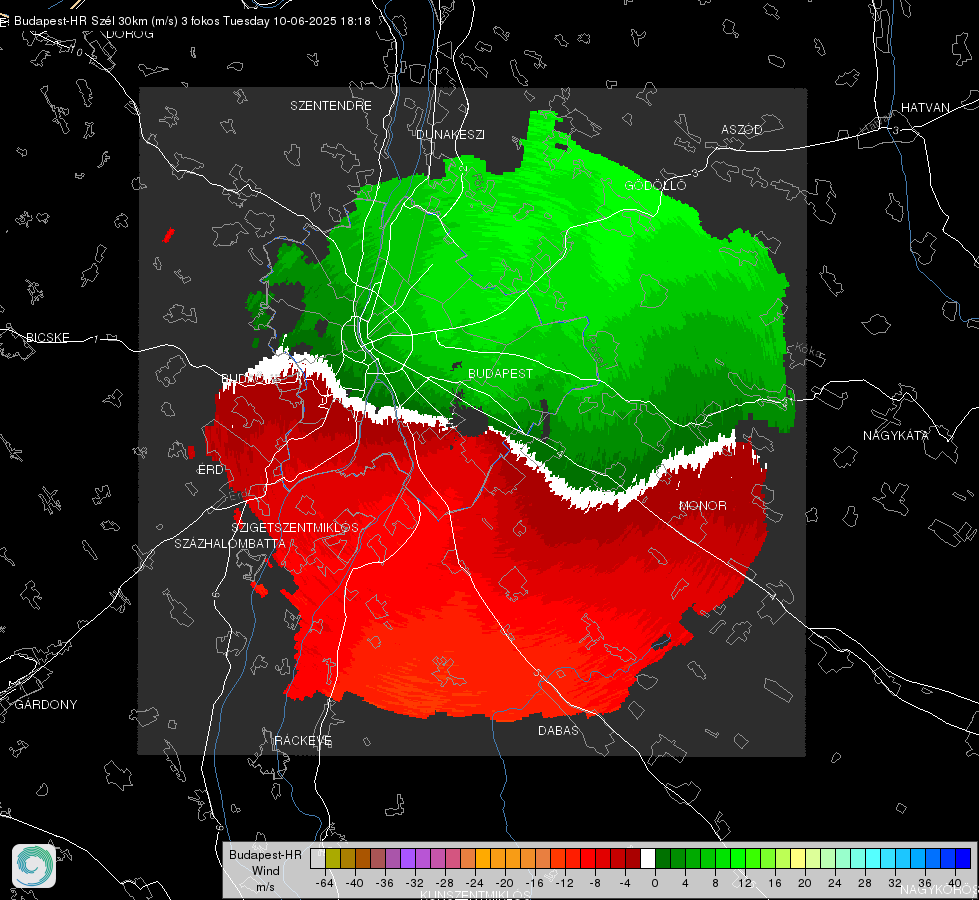Click the SZÁZHALOMBATTA map label
This screenshot has width=979, height=900.
[230, 543]
